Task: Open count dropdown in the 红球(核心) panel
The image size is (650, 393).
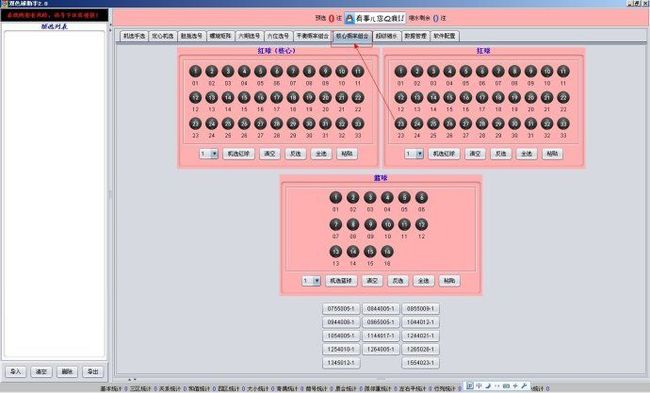Action: point(209,154)
